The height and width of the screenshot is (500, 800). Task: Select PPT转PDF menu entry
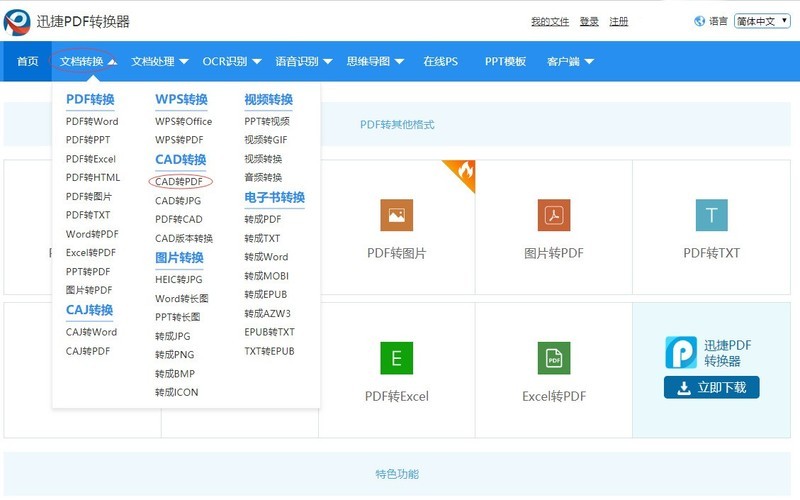pos(88,272)
